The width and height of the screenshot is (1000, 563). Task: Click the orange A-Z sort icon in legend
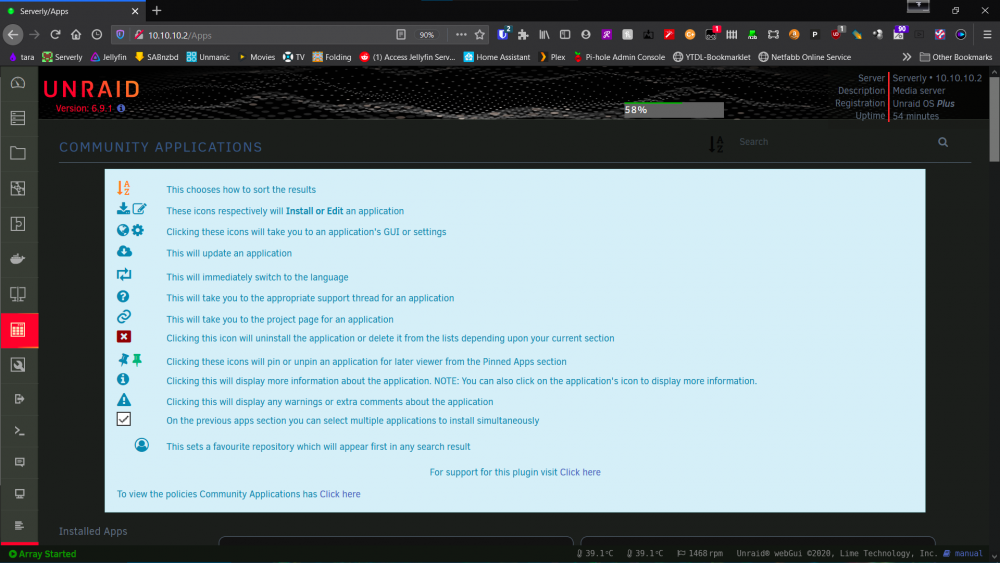click(123, 187)
